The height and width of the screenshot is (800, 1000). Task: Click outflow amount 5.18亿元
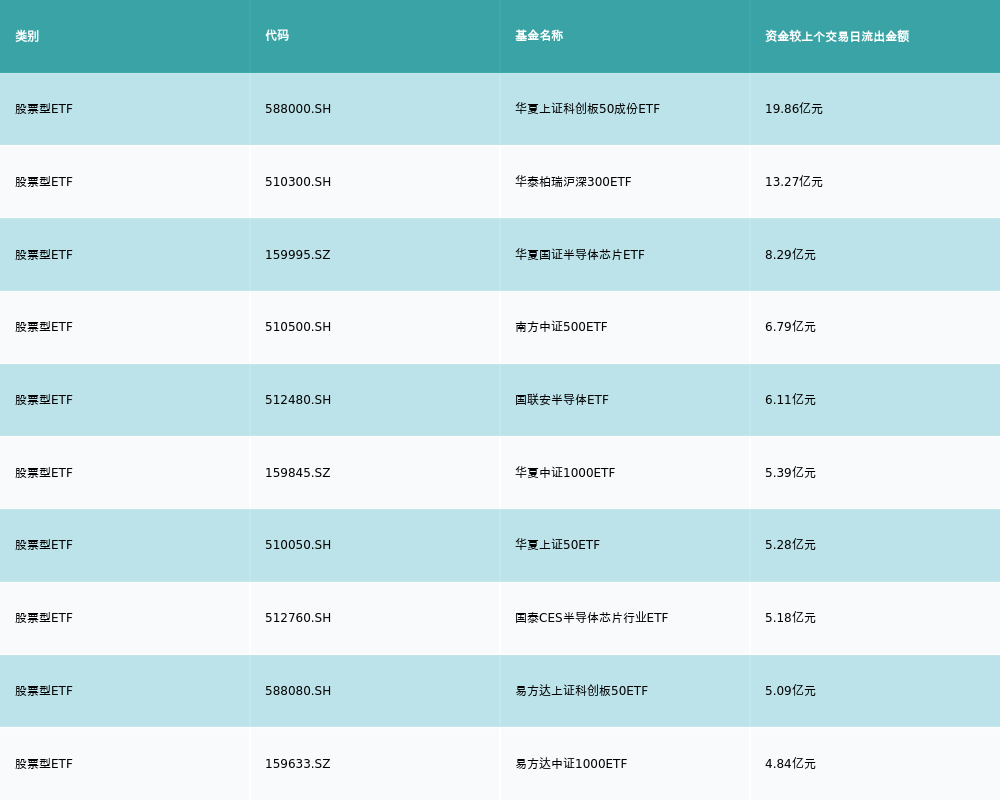pyautogui.click(x=790, y=618)
